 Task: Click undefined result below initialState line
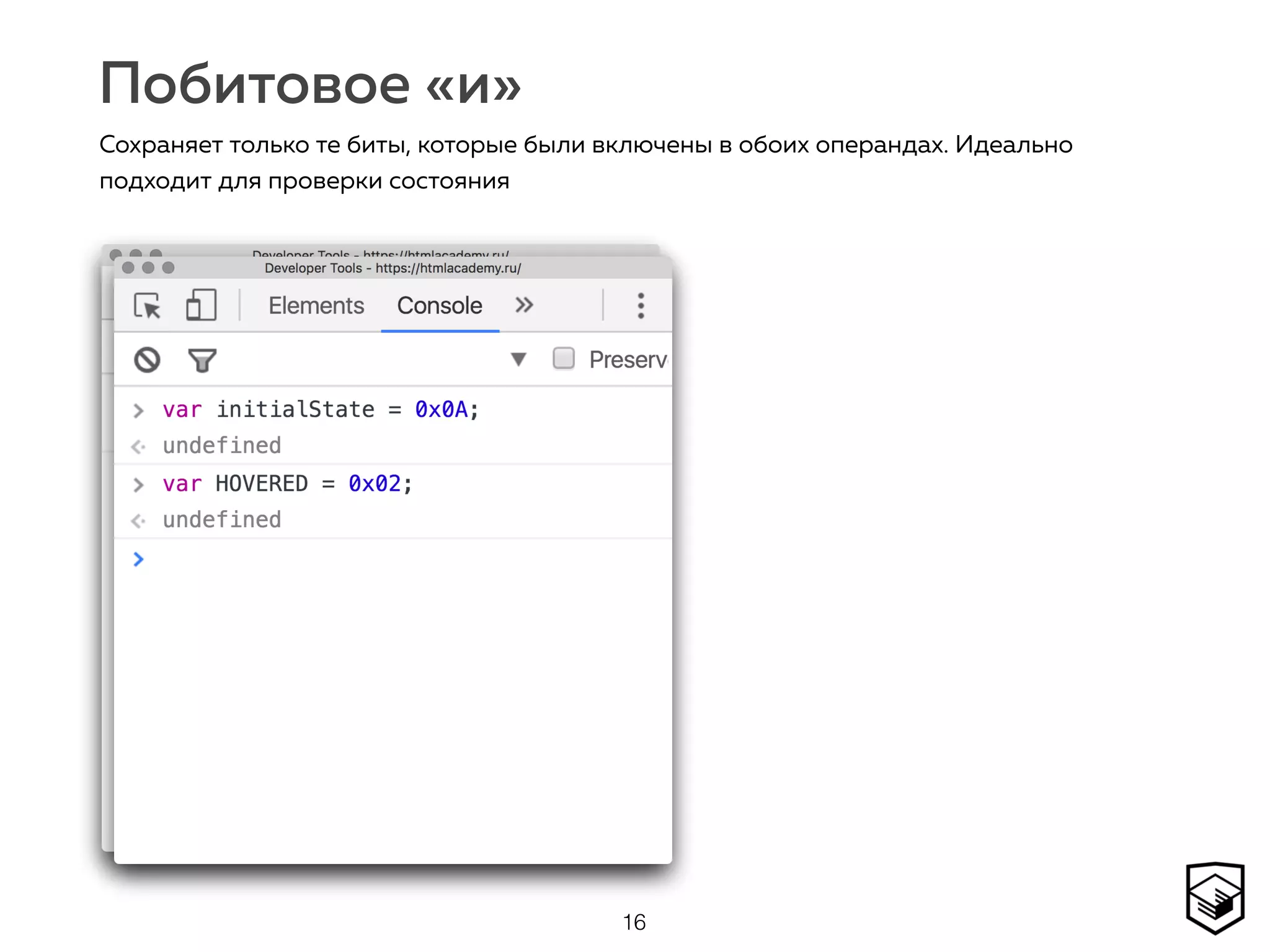(x=222, y=446)
